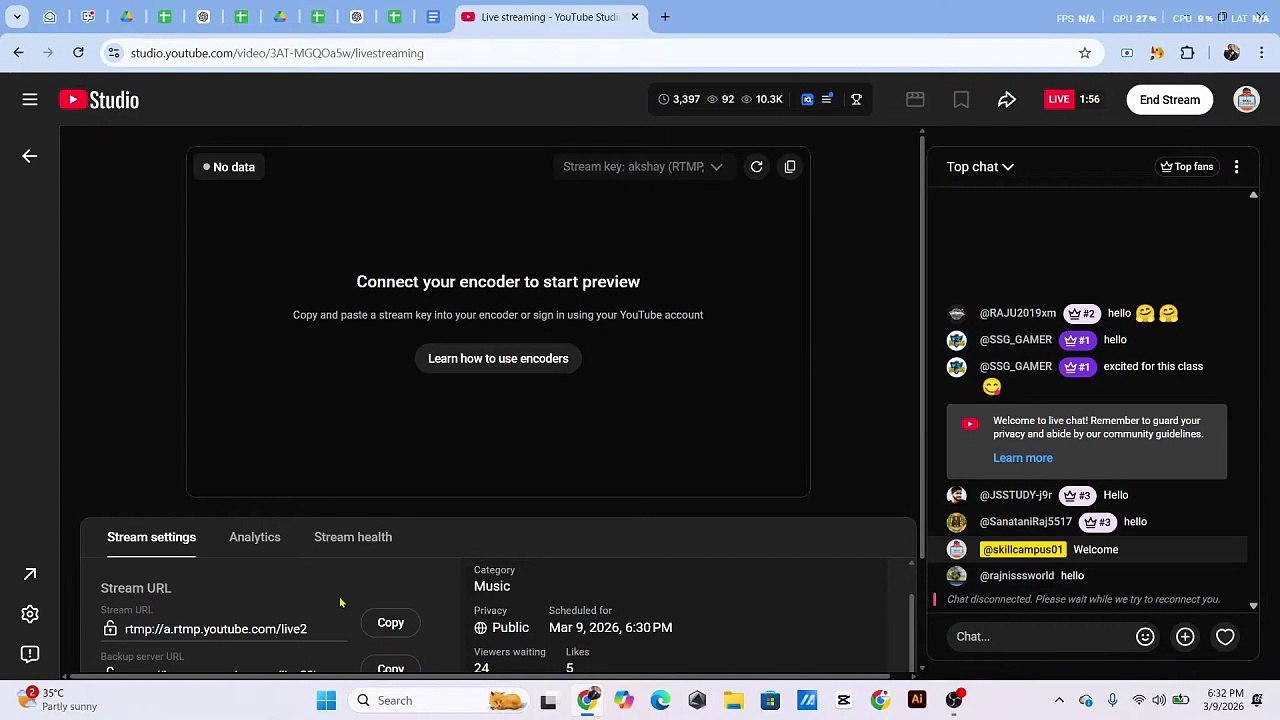Open chat options three-dot menu

point(1237,167)
